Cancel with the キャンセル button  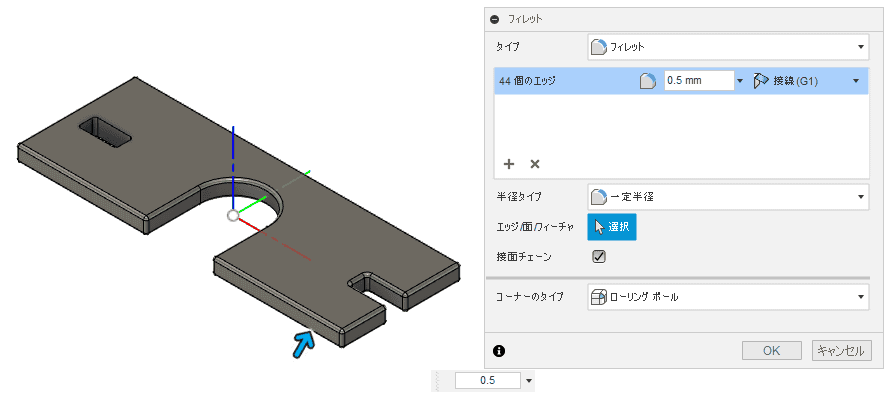click(x=842, y=351)
